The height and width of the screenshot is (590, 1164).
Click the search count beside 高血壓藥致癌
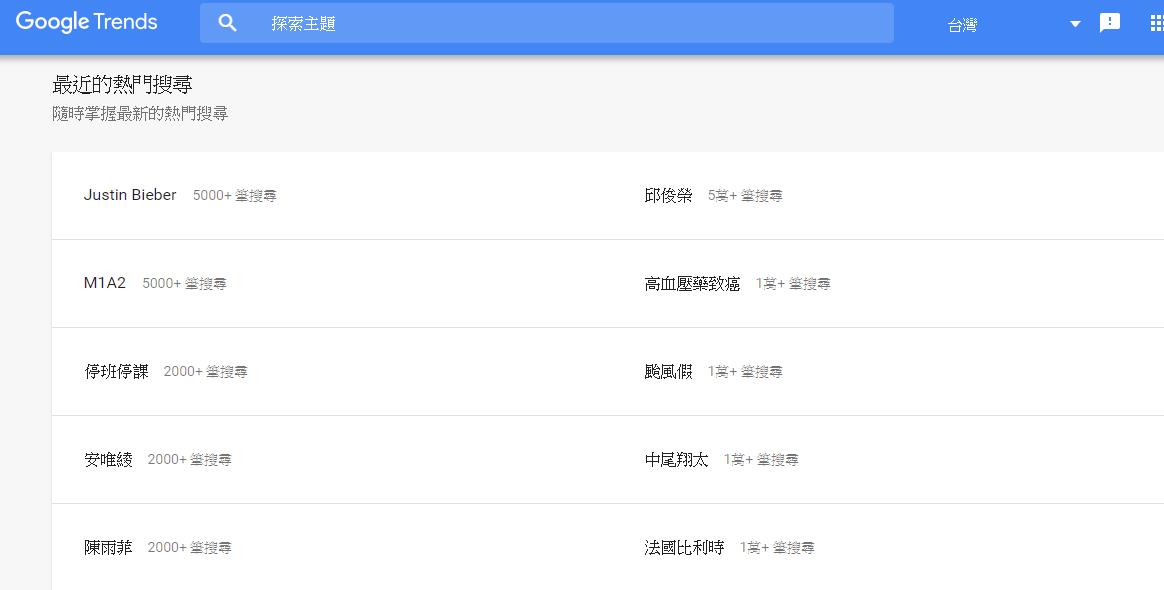click(793, 283)
